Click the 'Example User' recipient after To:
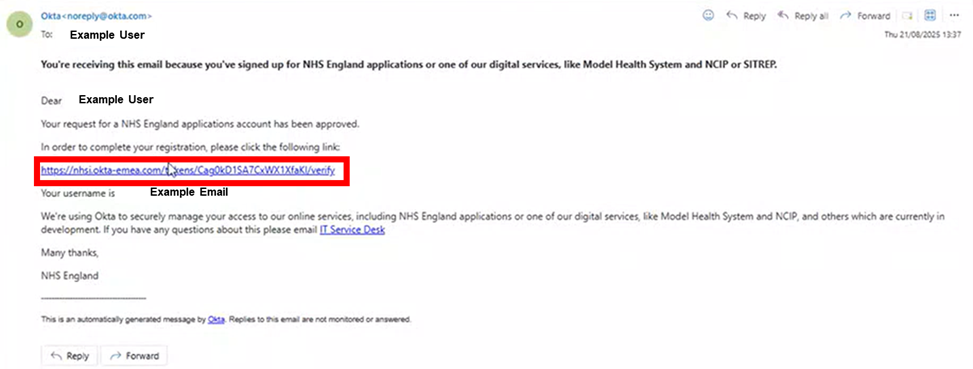Viewport: 973px width, 369px height. tap(107, 35)
